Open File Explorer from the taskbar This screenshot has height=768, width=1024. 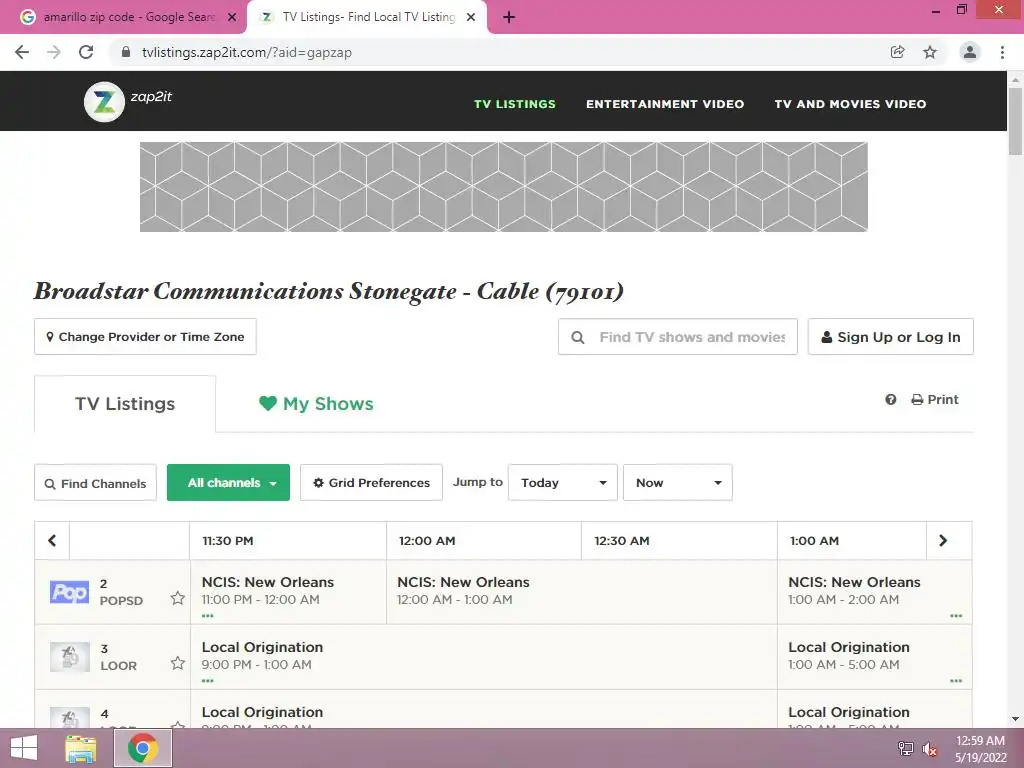(x=81, y=748)
